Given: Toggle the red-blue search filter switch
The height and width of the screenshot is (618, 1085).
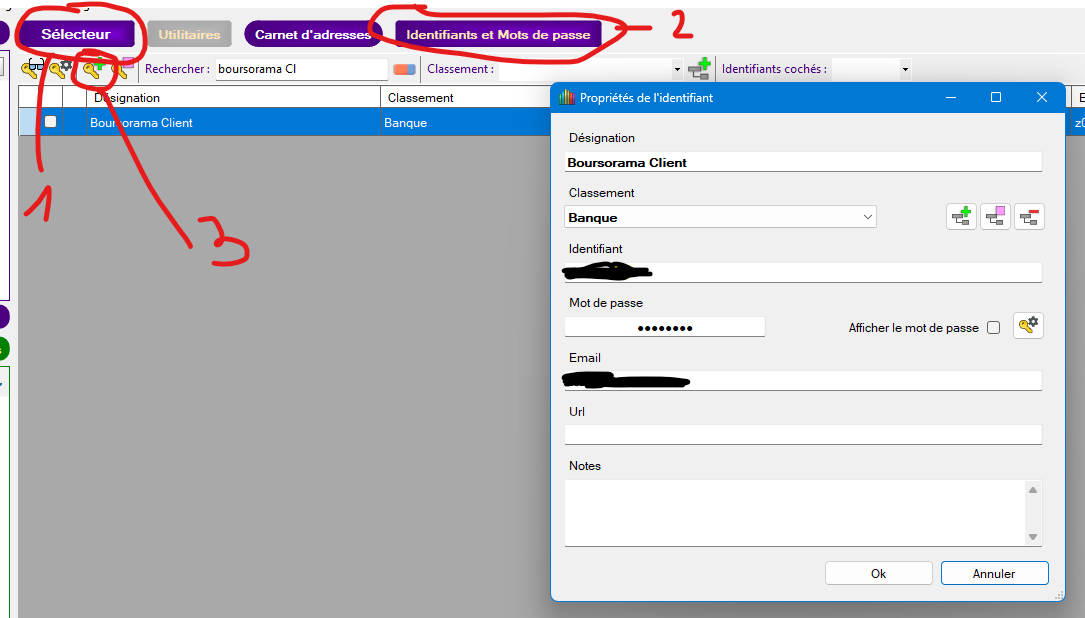Looking at the screenshot, I should (404, 69).
